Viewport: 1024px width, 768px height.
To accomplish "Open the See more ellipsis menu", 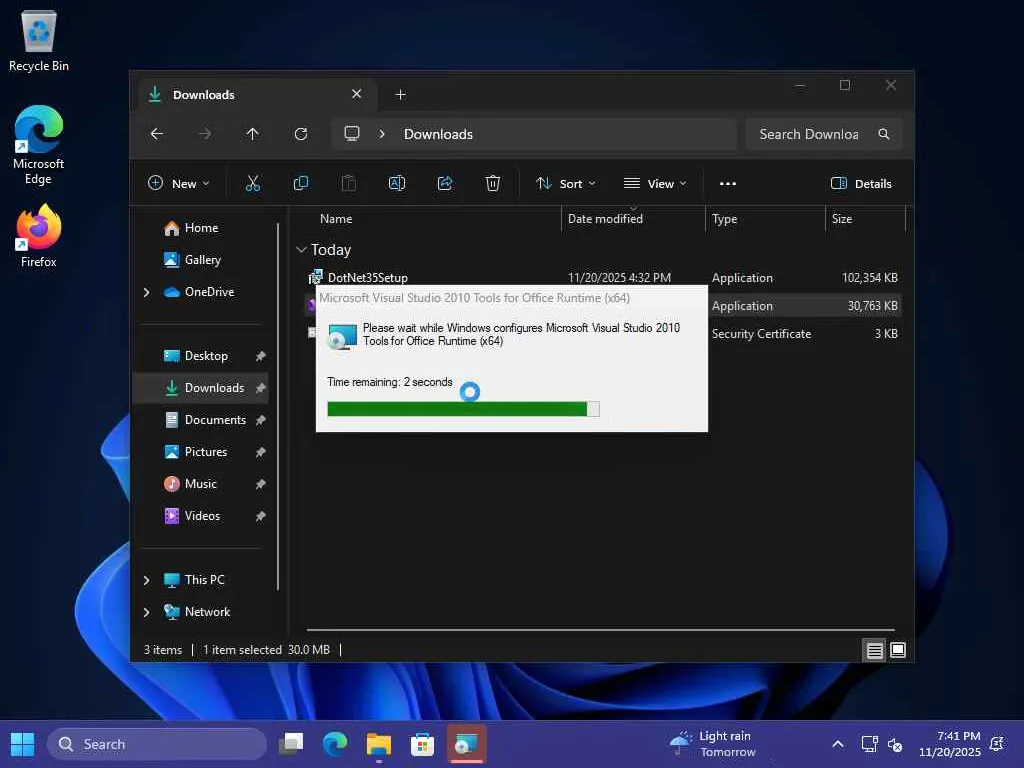I will click(x=728, y=184).
